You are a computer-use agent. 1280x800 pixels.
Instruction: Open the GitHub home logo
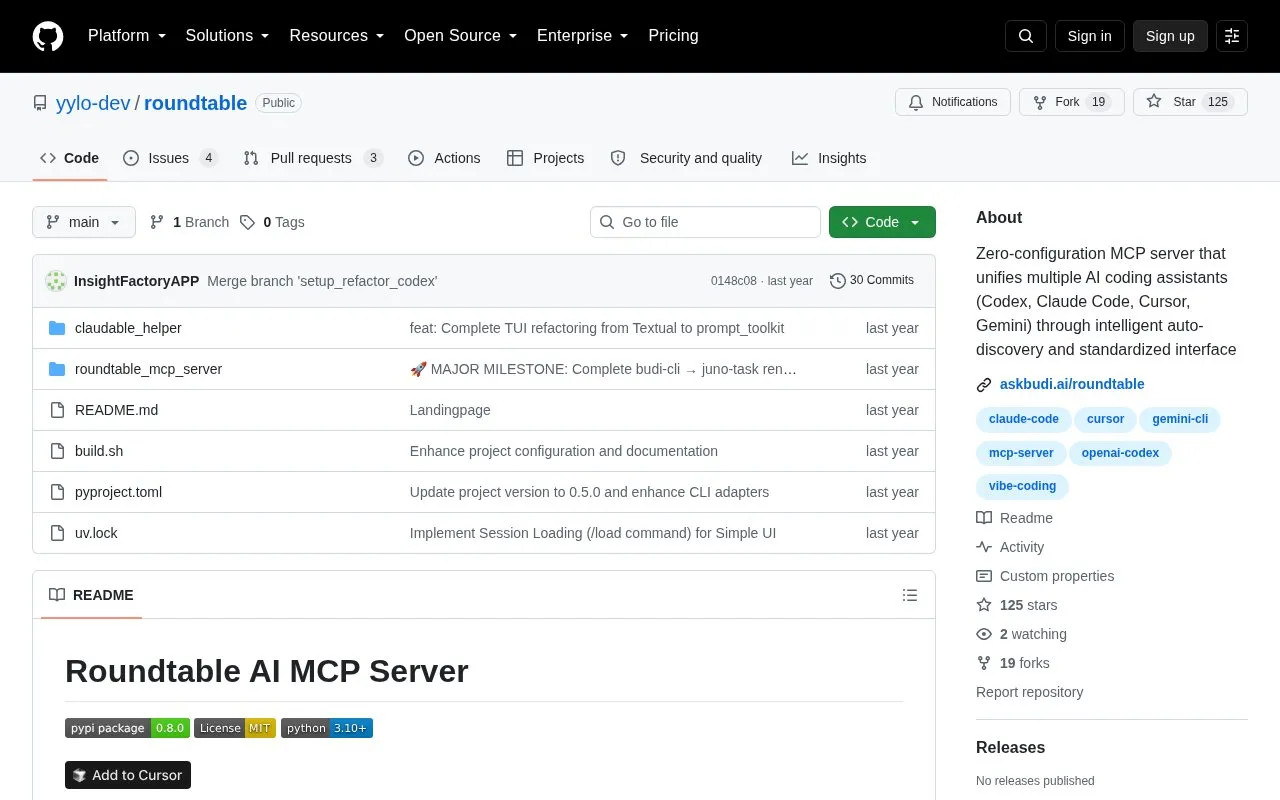[x=48, y=36]
